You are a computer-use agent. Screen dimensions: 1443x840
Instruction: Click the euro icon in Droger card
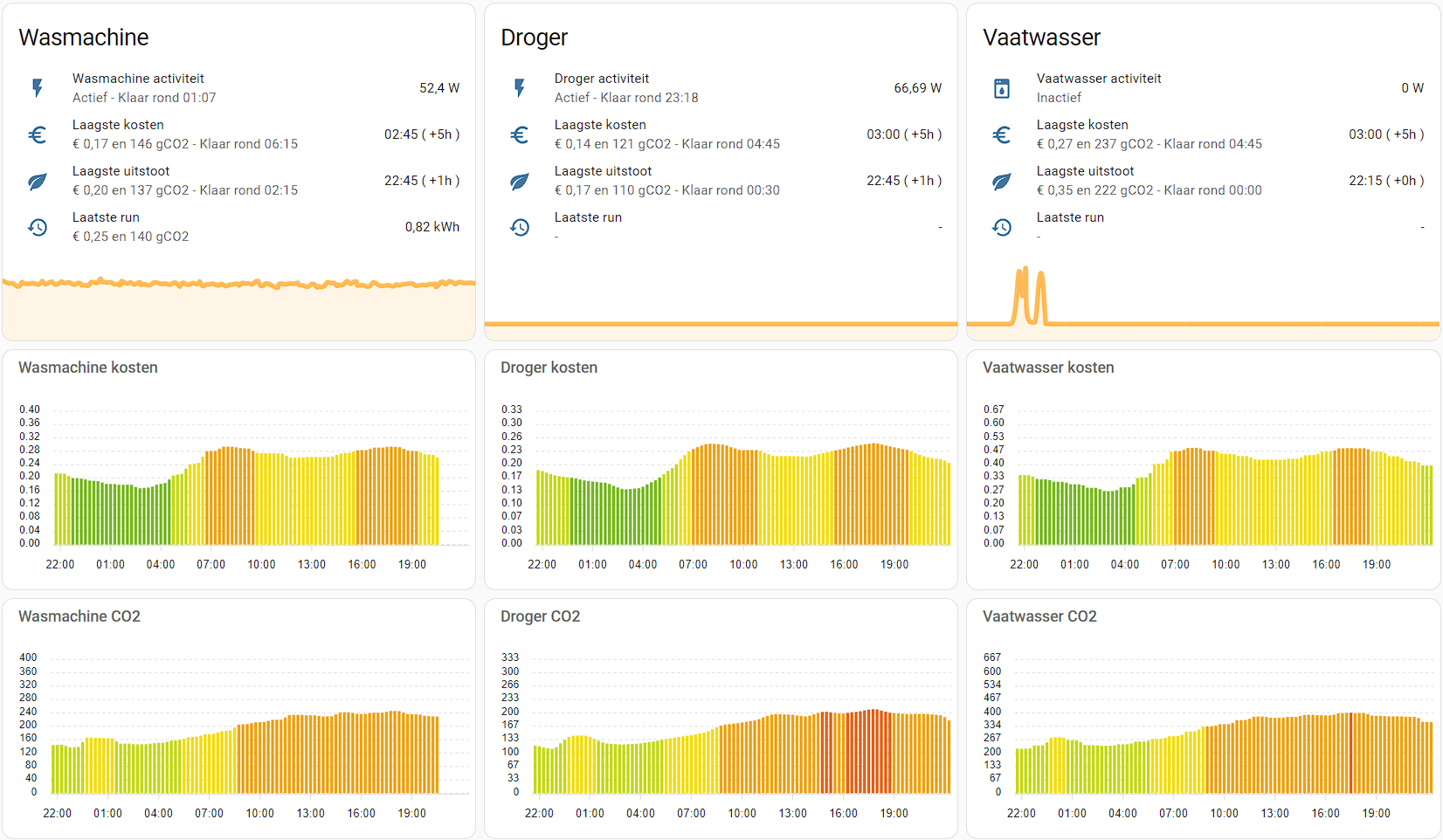(520, 134)
